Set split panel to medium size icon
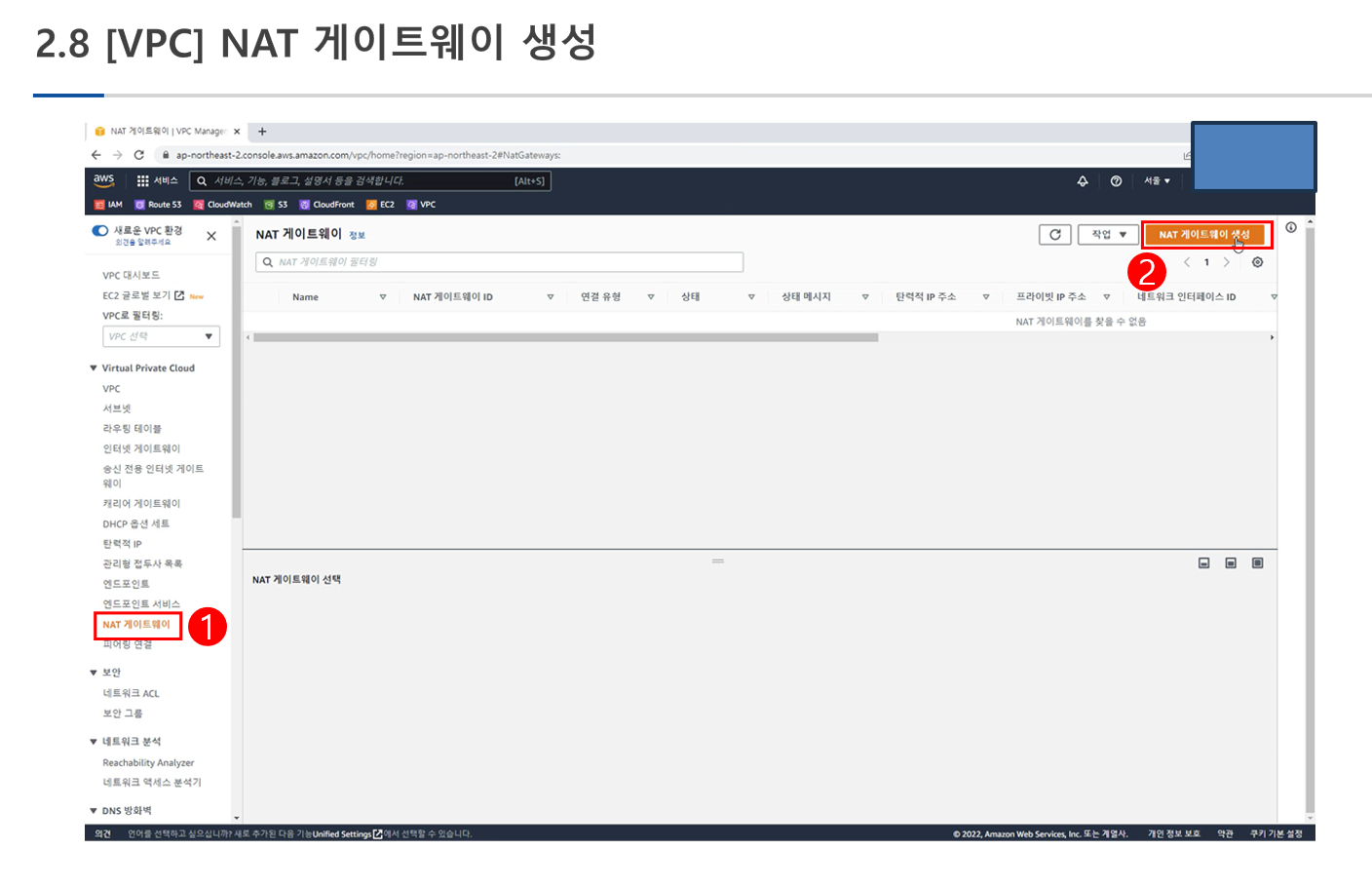Viewport: 1372px width, 889px height. tap(1231, 563)
